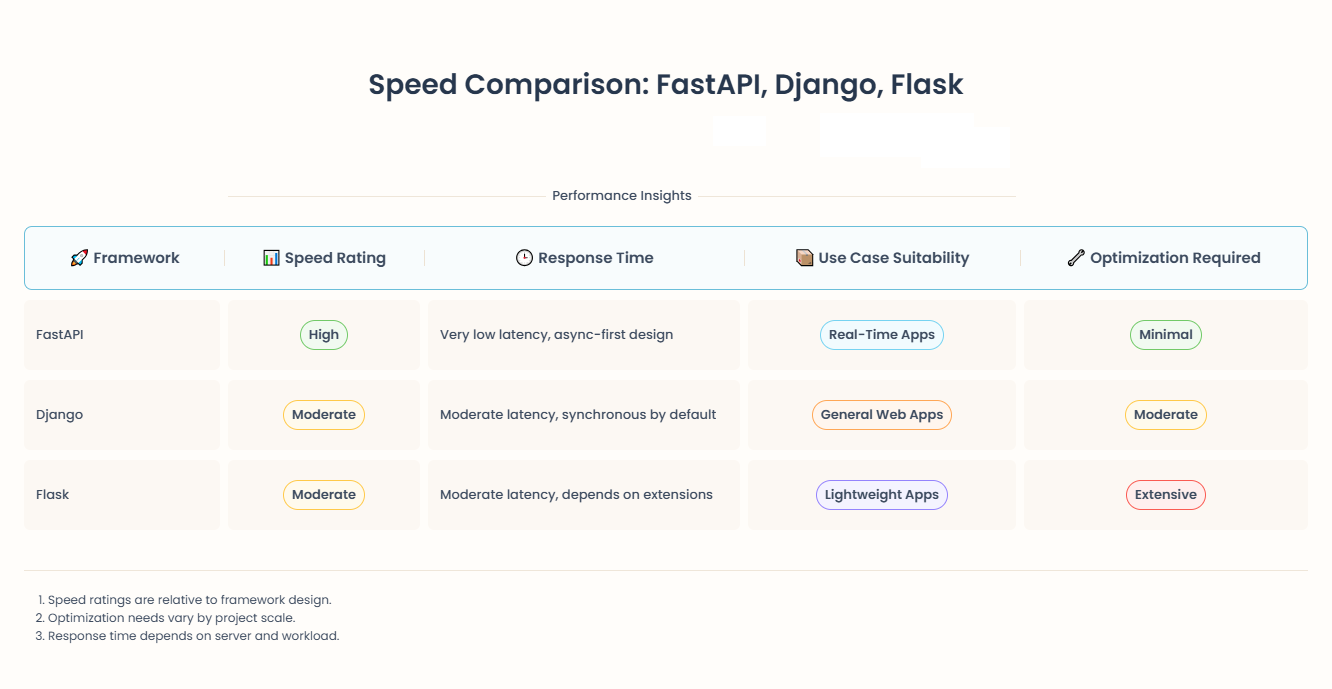Click the bar chart icon beside Speed Rating

271,258
